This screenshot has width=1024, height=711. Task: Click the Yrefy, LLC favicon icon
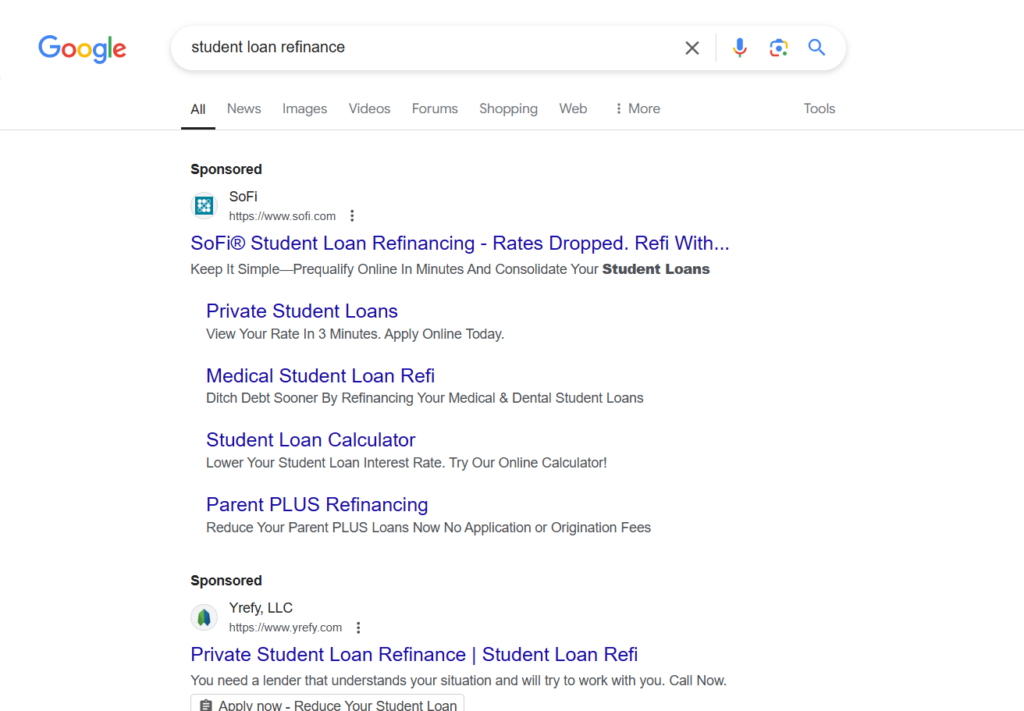tap(204, 617)
